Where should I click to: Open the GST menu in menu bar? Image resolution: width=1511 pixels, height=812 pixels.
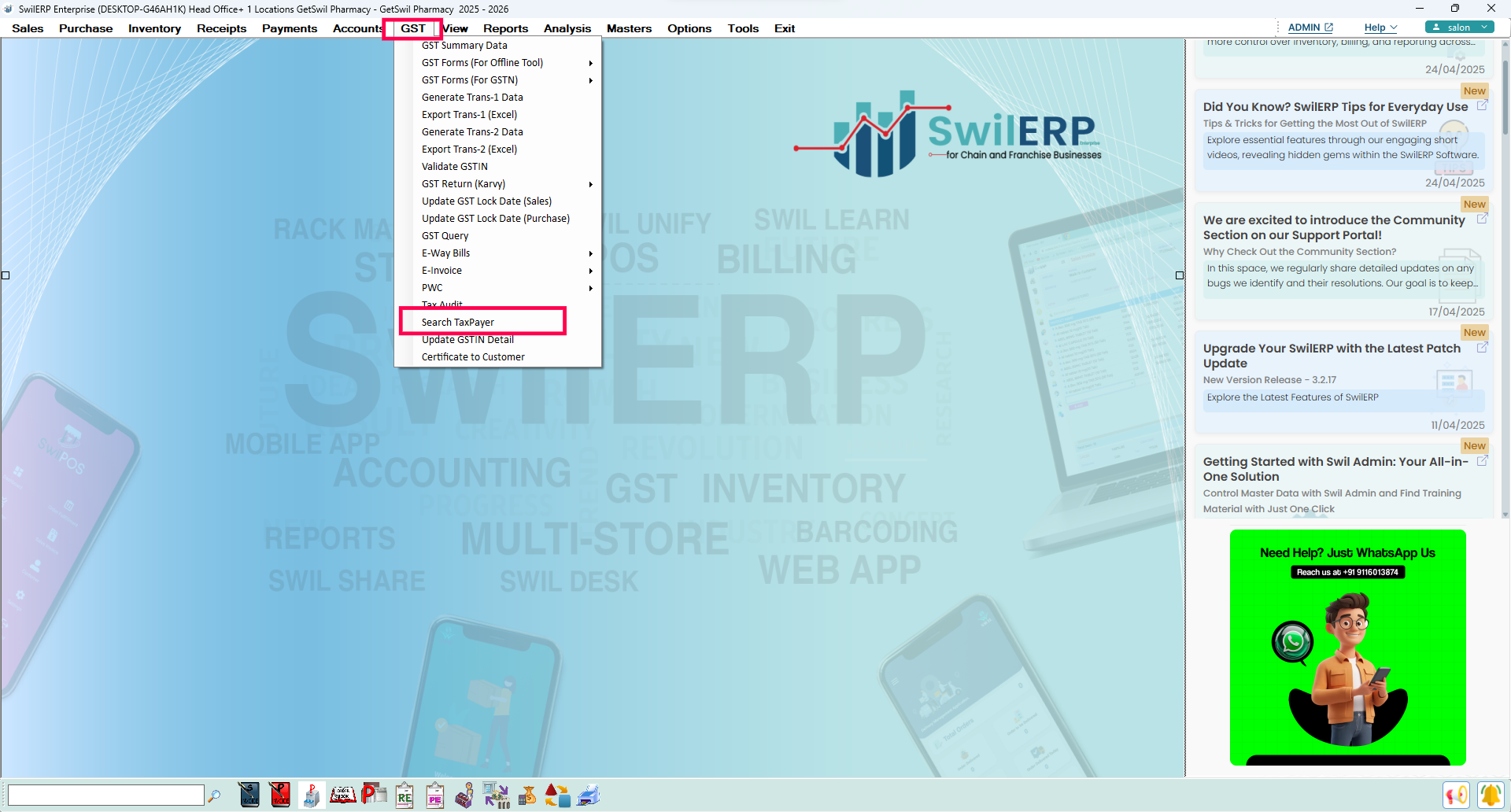point(412,28)
